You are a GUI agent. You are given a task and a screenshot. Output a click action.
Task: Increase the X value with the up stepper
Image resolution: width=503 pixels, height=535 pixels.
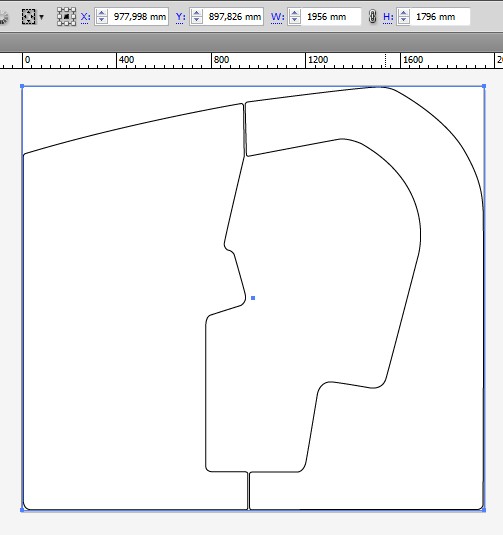click(102, 13)
